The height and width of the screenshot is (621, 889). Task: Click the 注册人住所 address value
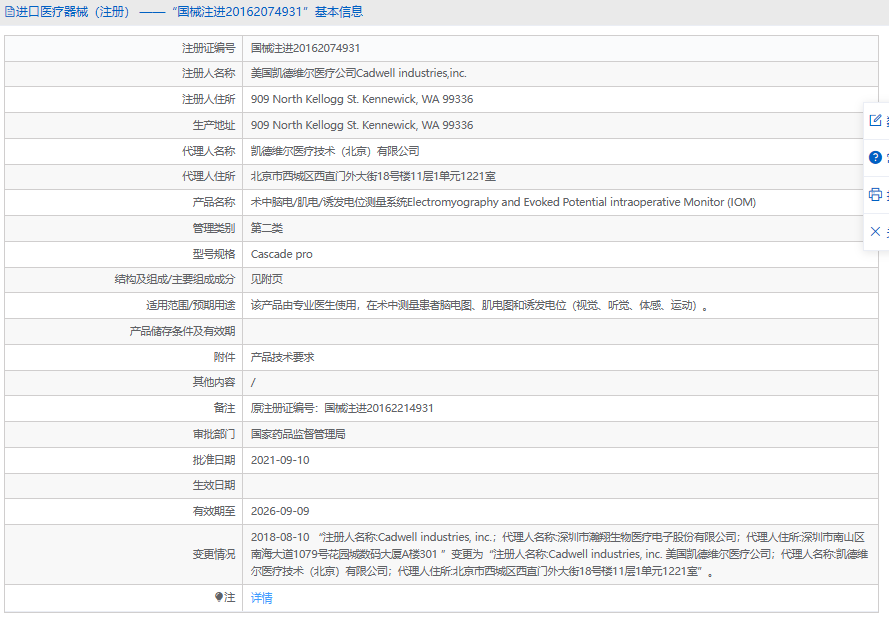click(x=362, y=99)
